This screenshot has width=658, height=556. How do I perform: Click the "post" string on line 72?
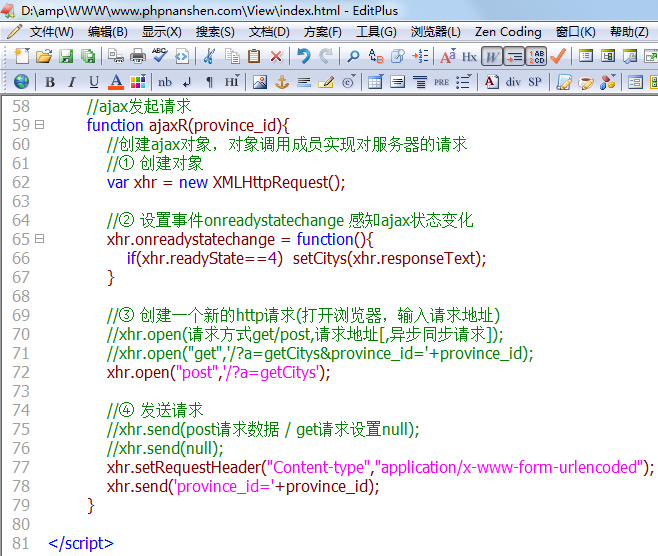197,373
